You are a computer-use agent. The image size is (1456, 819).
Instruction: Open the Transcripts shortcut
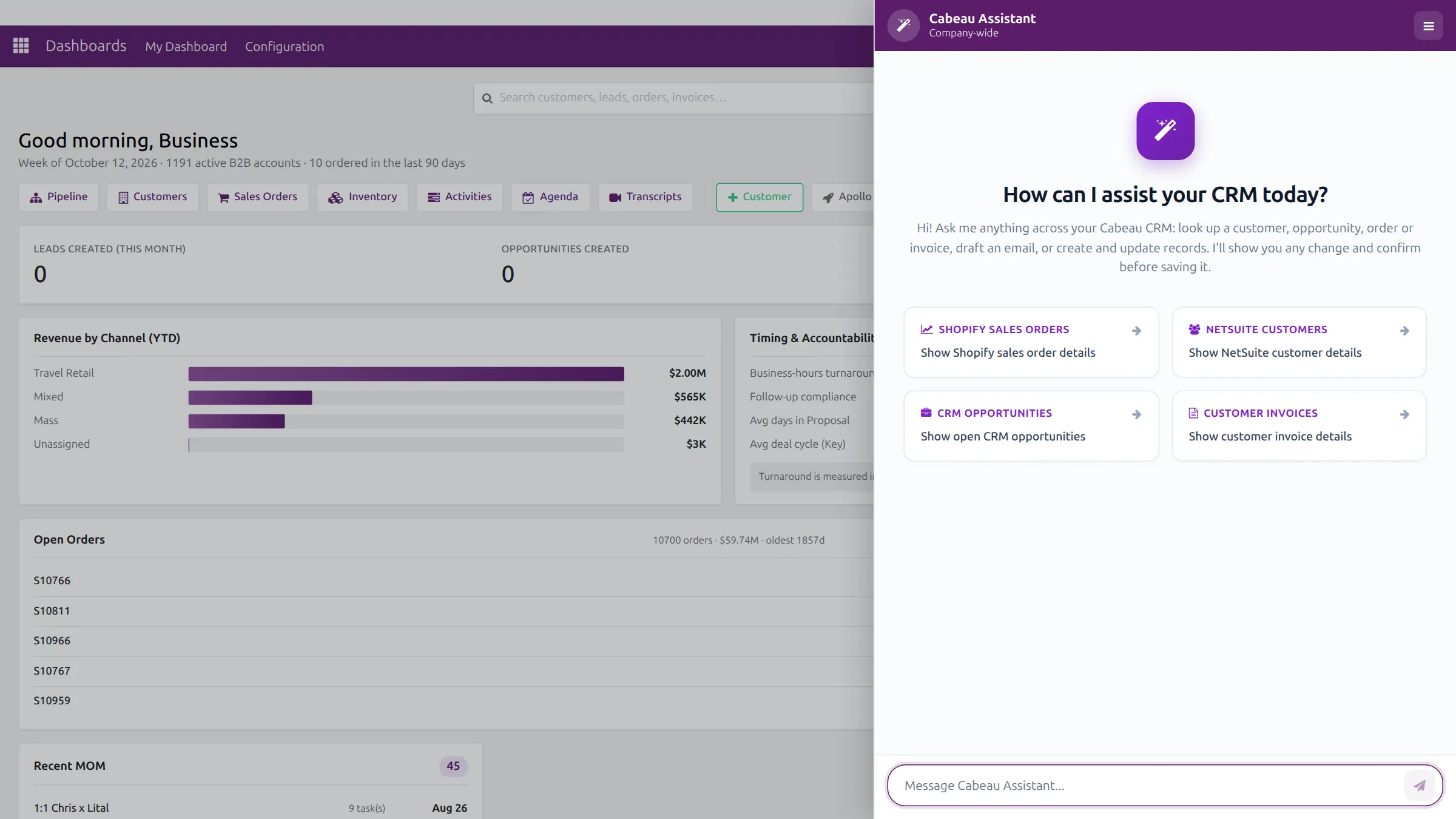point(645,197)
